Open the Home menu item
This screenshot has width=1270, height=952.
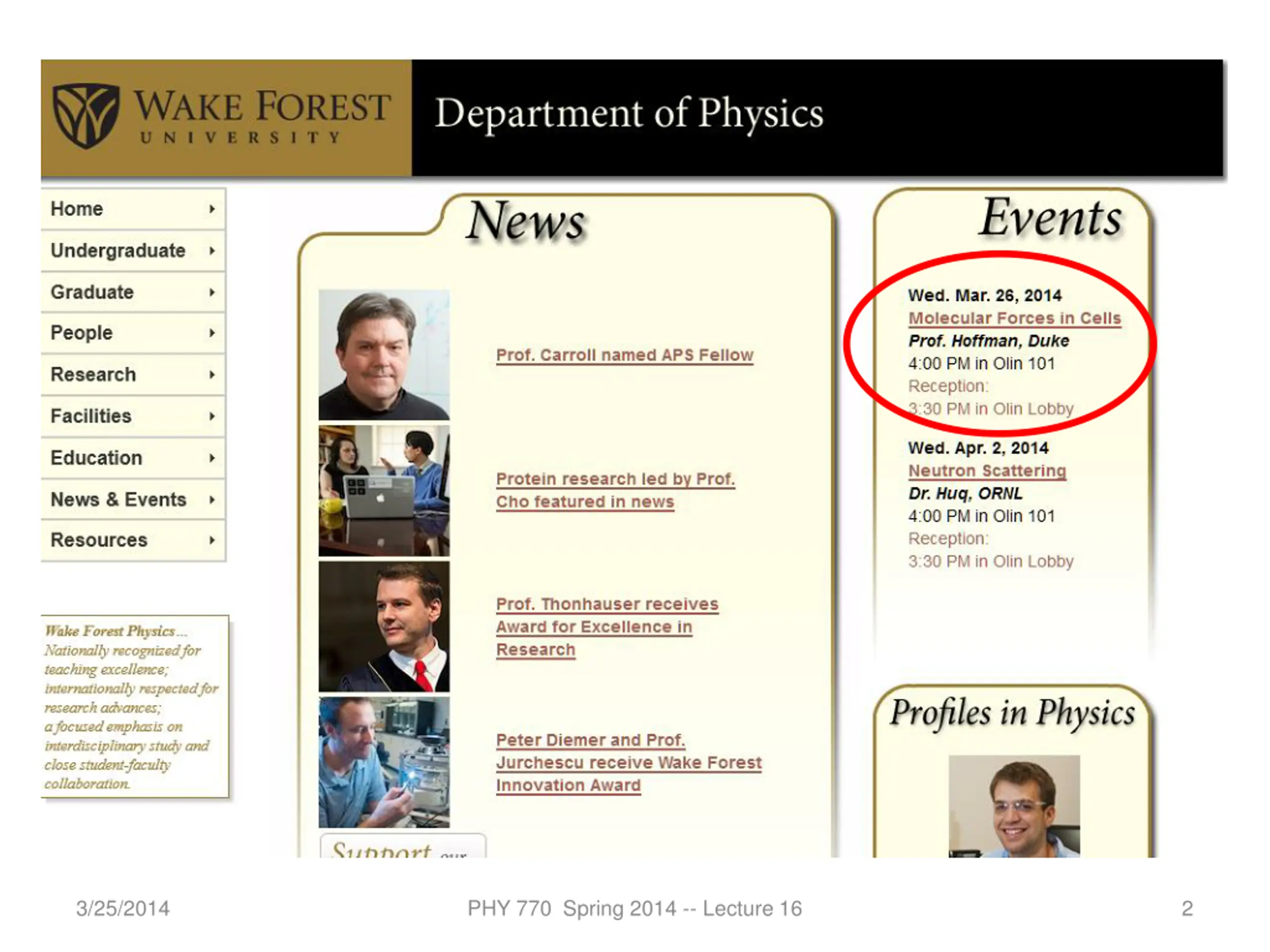click(77, 209)
